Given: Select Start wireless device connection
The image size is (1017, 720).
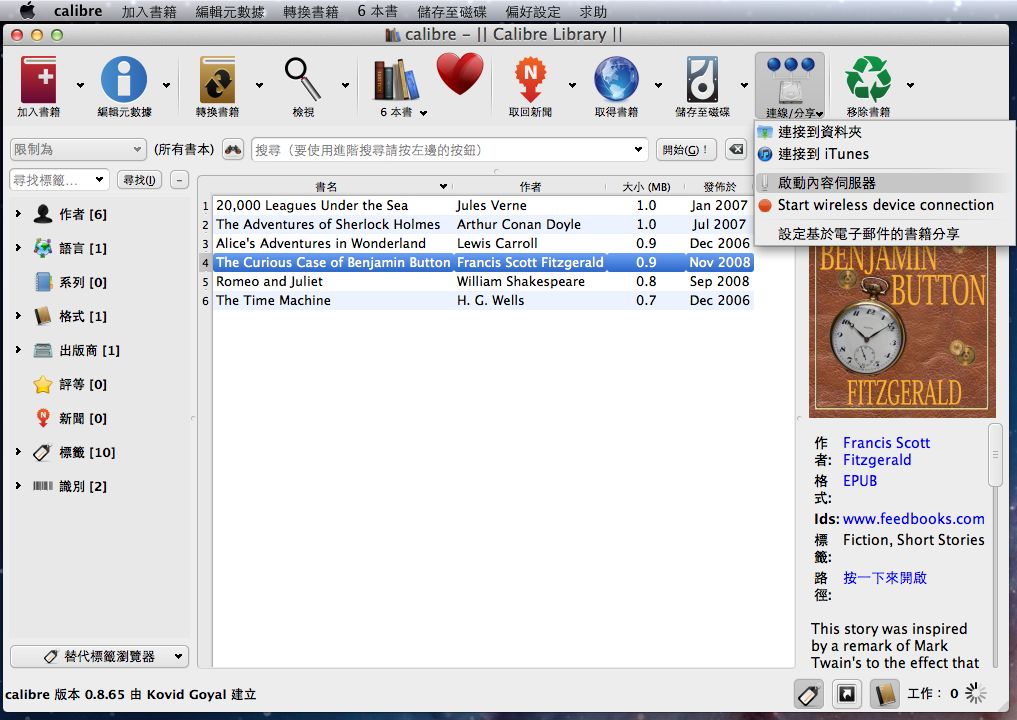Looking at the screenshot, I should click(885, 205).
